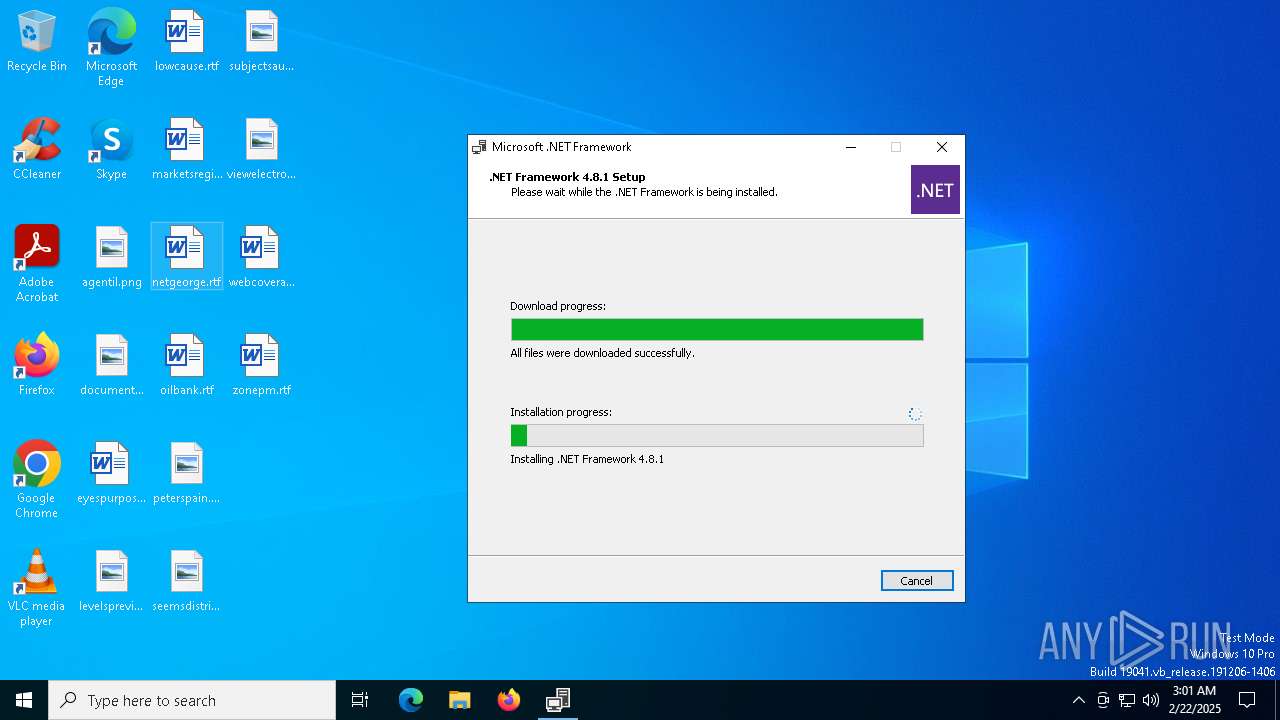Open the volume control tray icon
This screenshot has width=1280, height=720.
[x=1151, y=700]
